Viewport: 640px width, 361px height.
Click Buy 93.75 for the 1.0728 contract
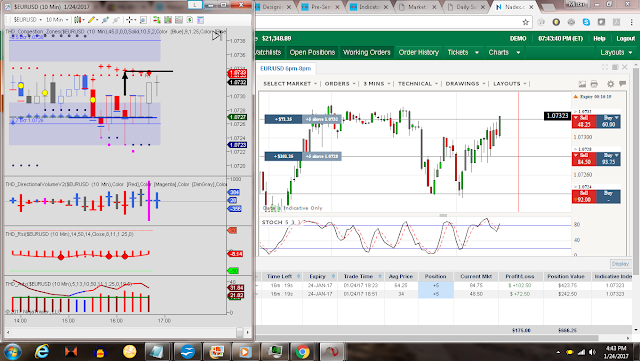click(x=608, y=159)
